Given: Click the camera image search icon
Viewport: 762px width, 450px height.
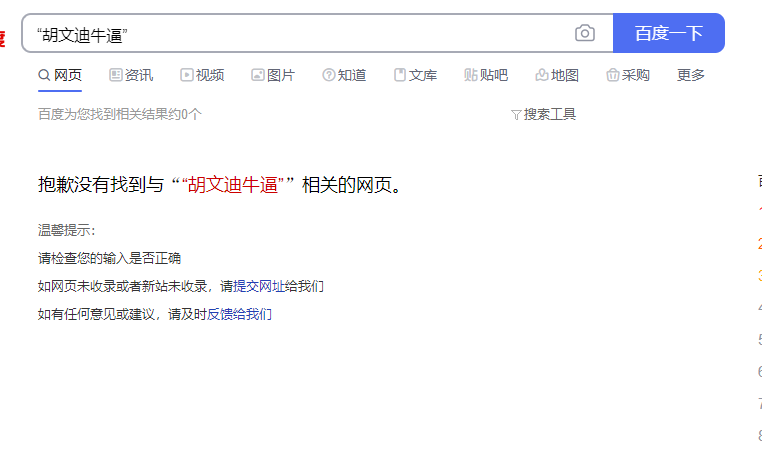Looking at the screenshot, I should coord(585,33).
